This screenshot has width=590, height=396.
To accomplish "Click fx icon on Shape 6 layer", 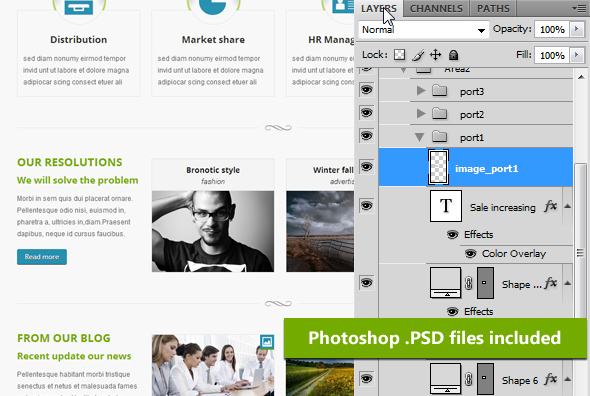I will (550, 379).
